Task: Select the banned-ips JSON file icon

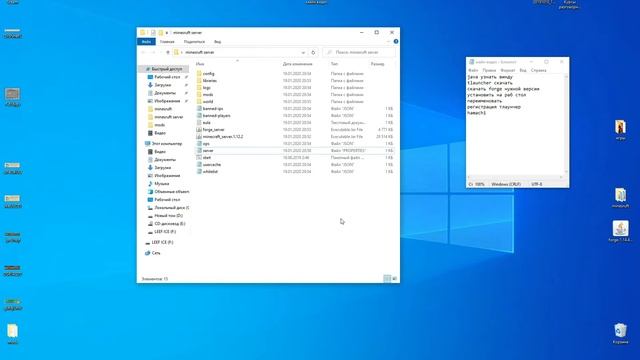Action: (x=199, y=109)
